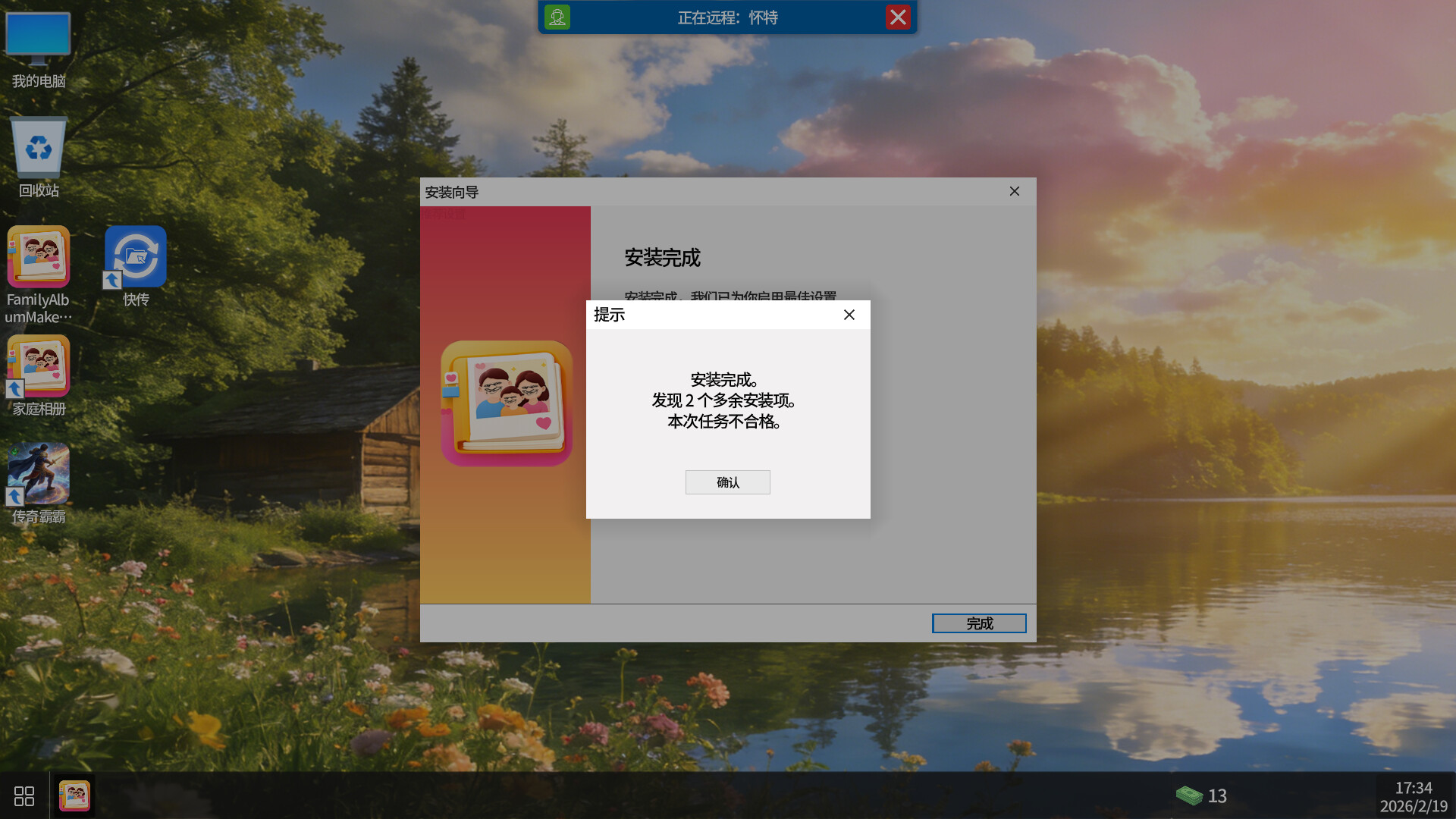Image resolution: width=1456 pixels, height=819 pixels.
Task: Click 完成 in the installation wizard
Action: point(978,623)
